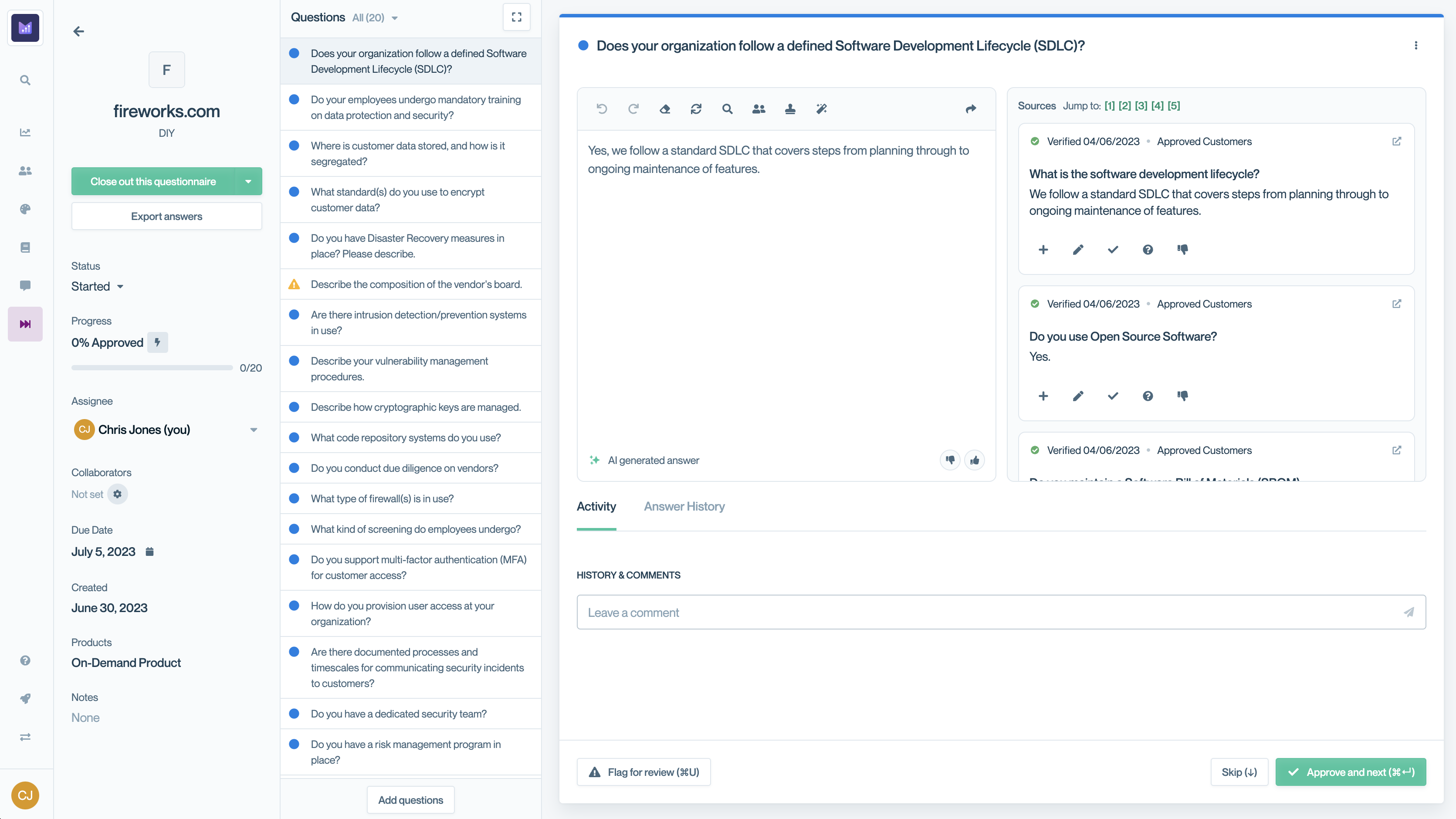Expand the Chris Jones assignee dropdown
Screen dimensions: 1456x819
pyautogui.click(x=253, y=430)
